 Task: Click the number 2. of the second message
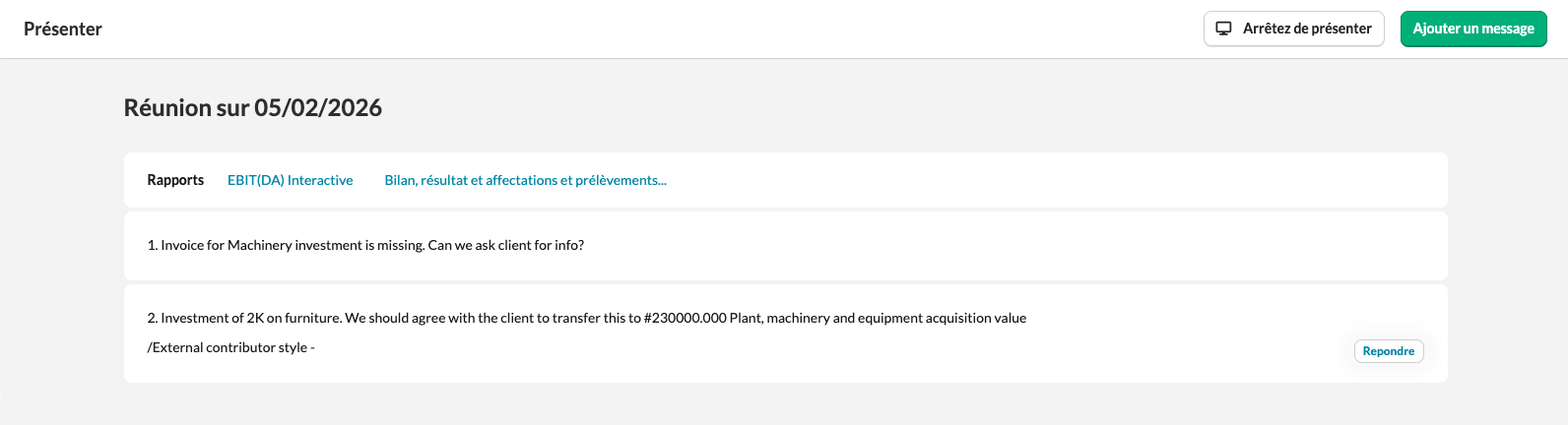(153, 318)
